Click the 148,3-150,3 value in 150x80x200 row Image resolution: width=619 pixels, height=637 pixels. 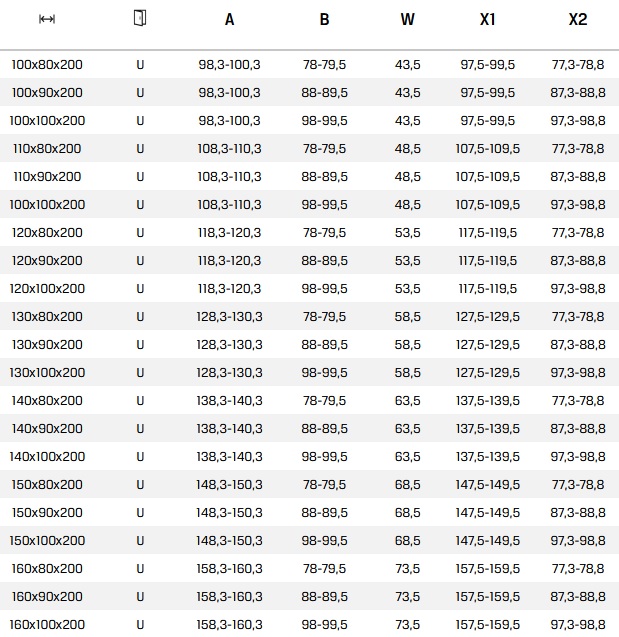point(229,484)
